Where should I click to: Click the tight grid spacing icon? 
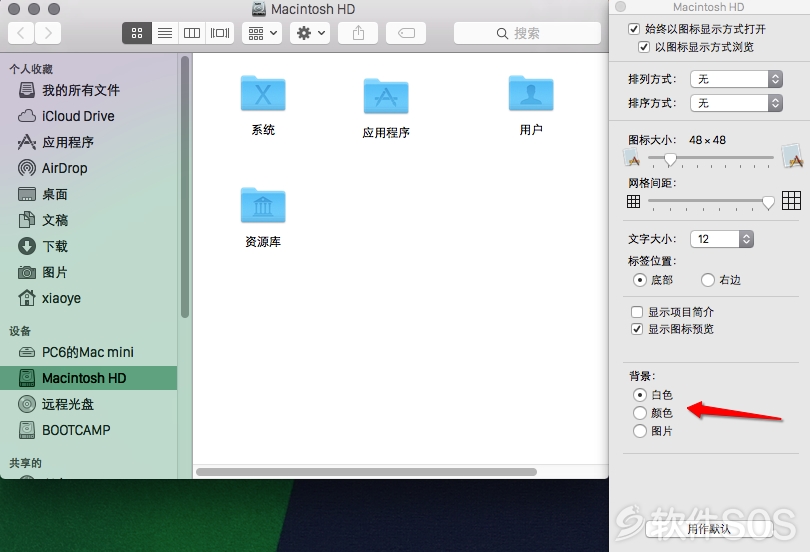pos(633,201)
